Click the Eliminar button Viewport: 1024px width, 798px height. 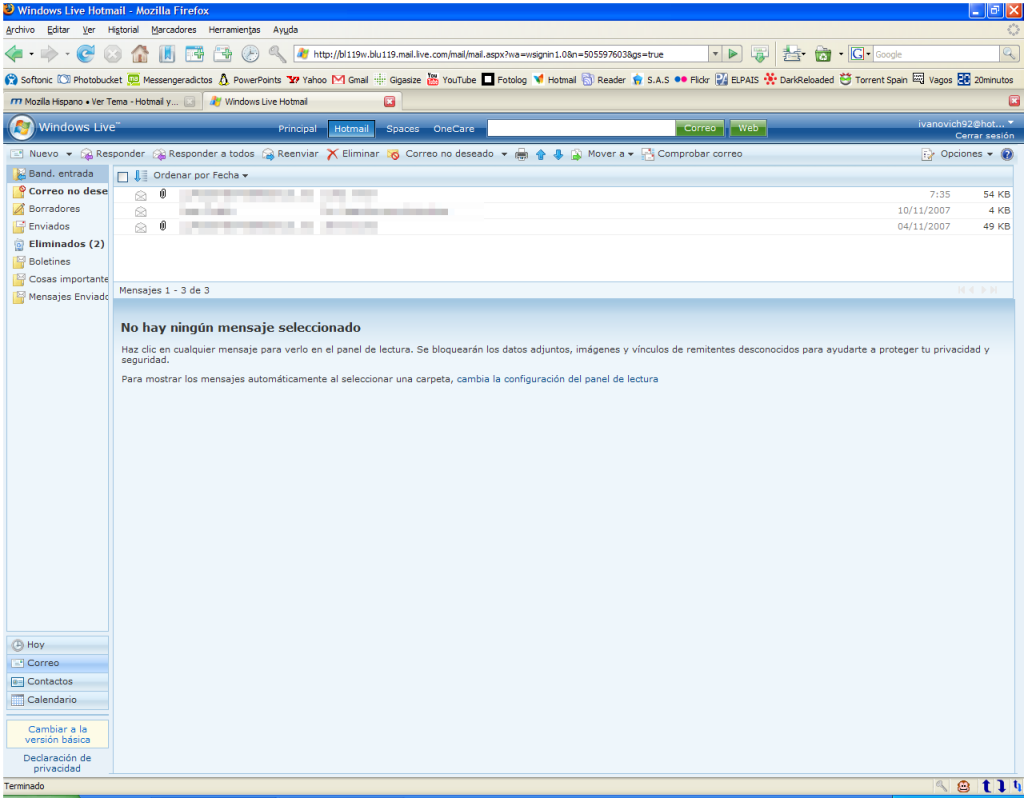point(353,154)
